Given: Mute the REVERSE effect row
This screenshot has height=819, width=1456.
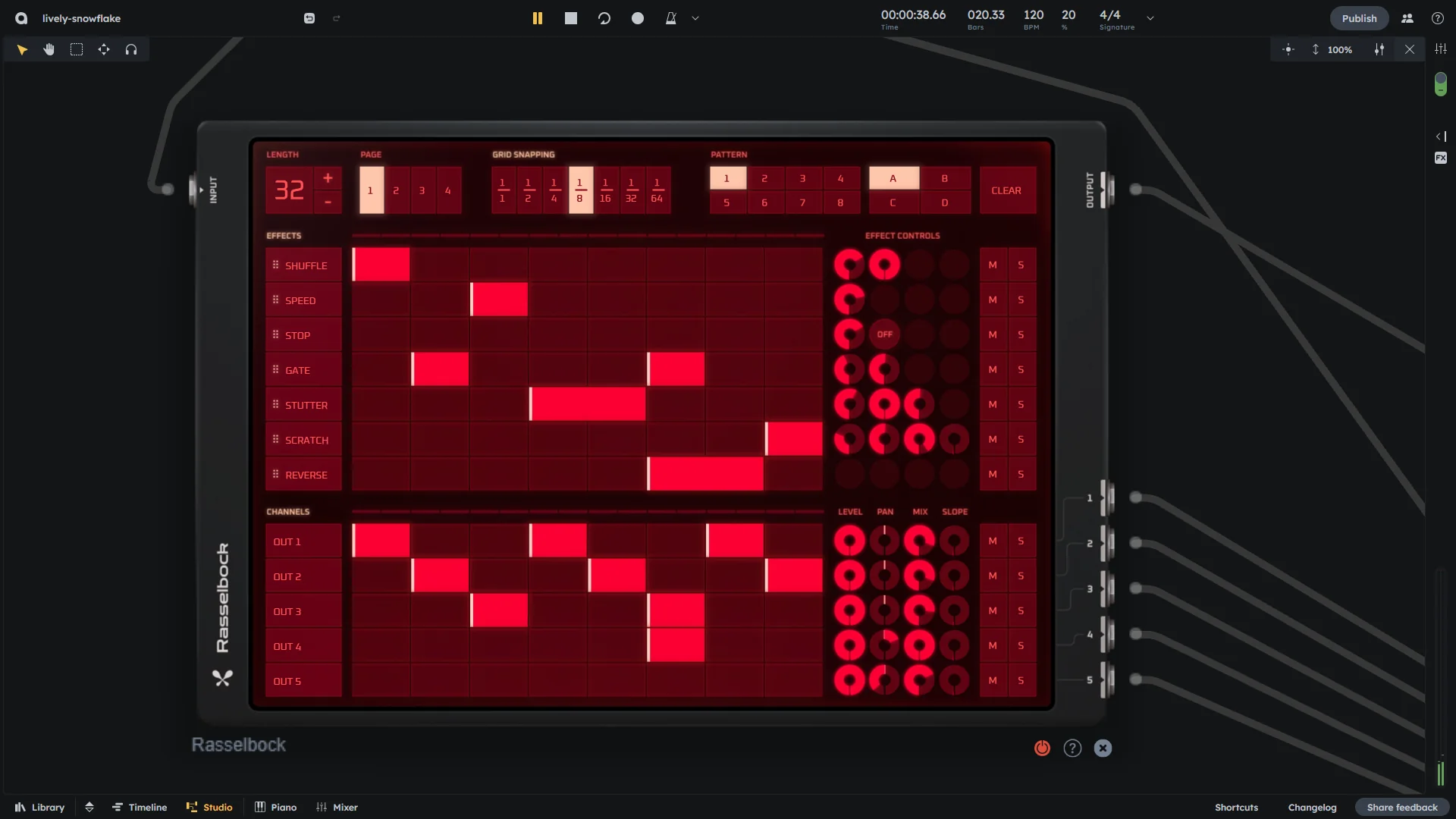Looking at the screenshot, I should pyautogui.click(x=993, y=474).
